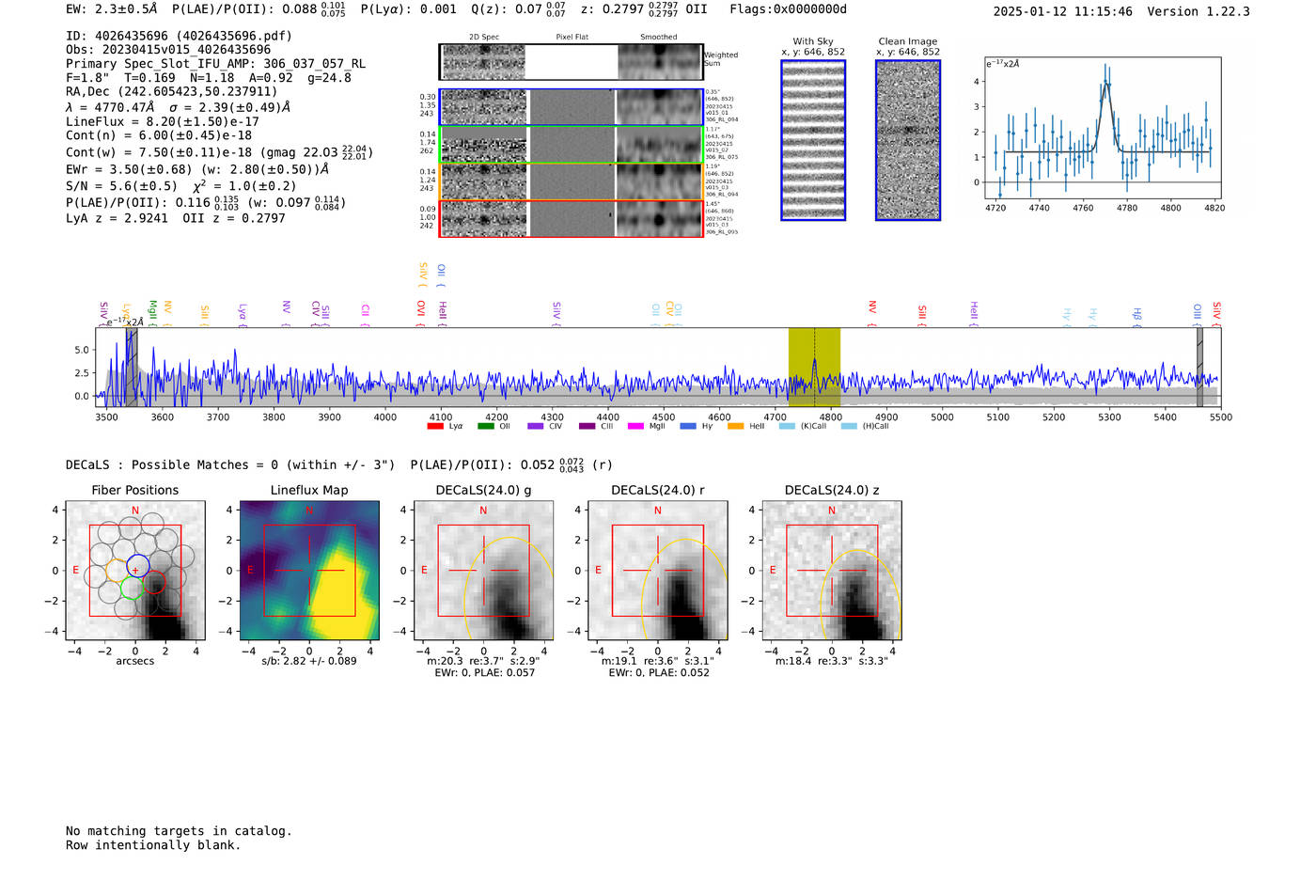Click the green-bordered 2D spectrum row
Viewport: 1316px width, 896px height.
571,144
